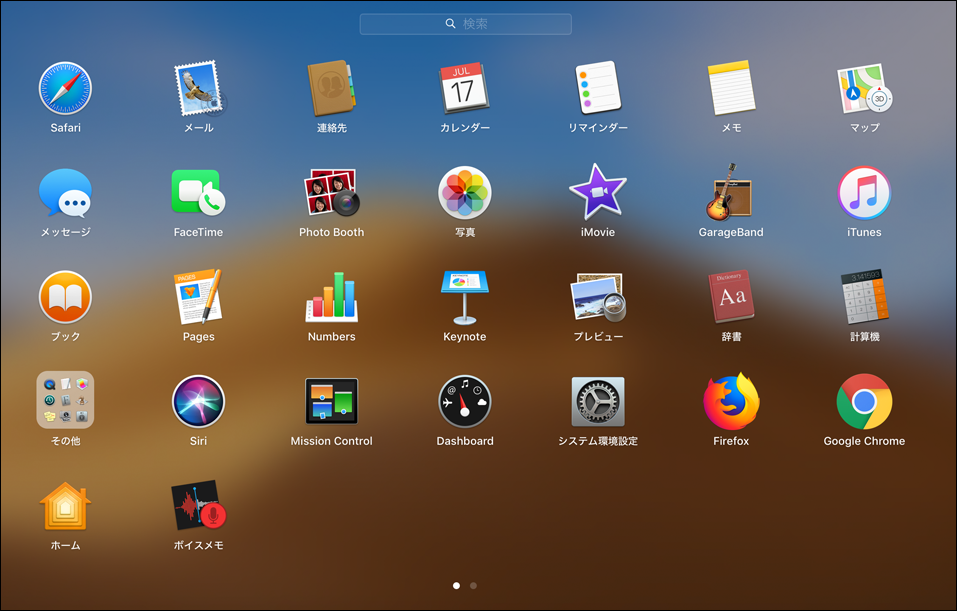Open Numbers
This screenshot has height=611, width=957.
pyautogui.click(x=331, y=297)
